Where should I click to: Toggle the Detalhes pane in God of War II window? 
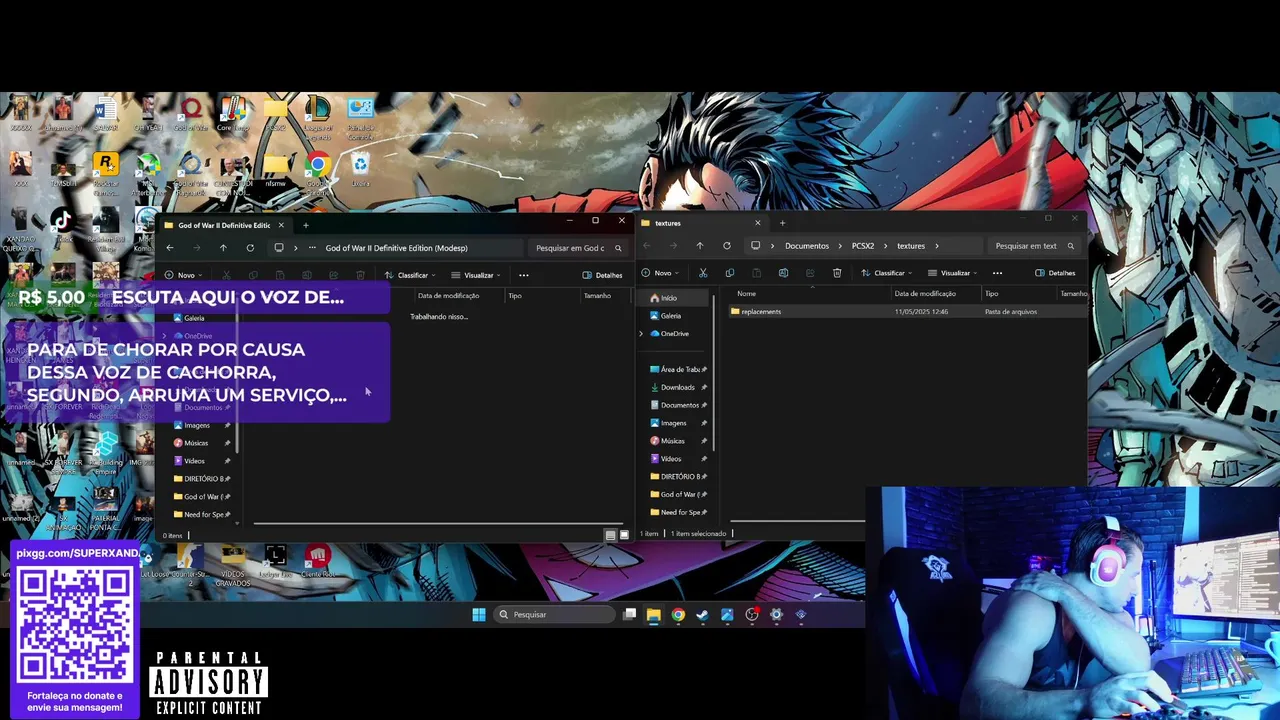(602, 275)
